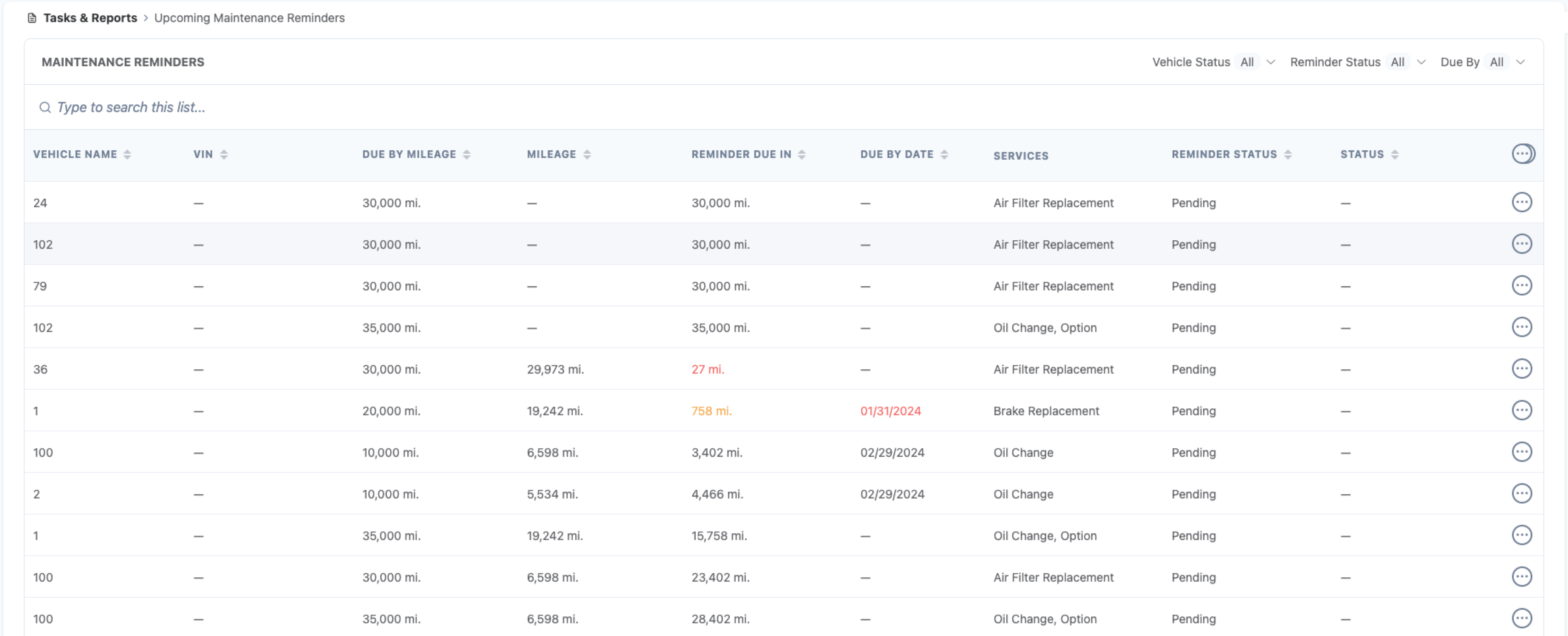Sort by VIN column

(224, 155)
